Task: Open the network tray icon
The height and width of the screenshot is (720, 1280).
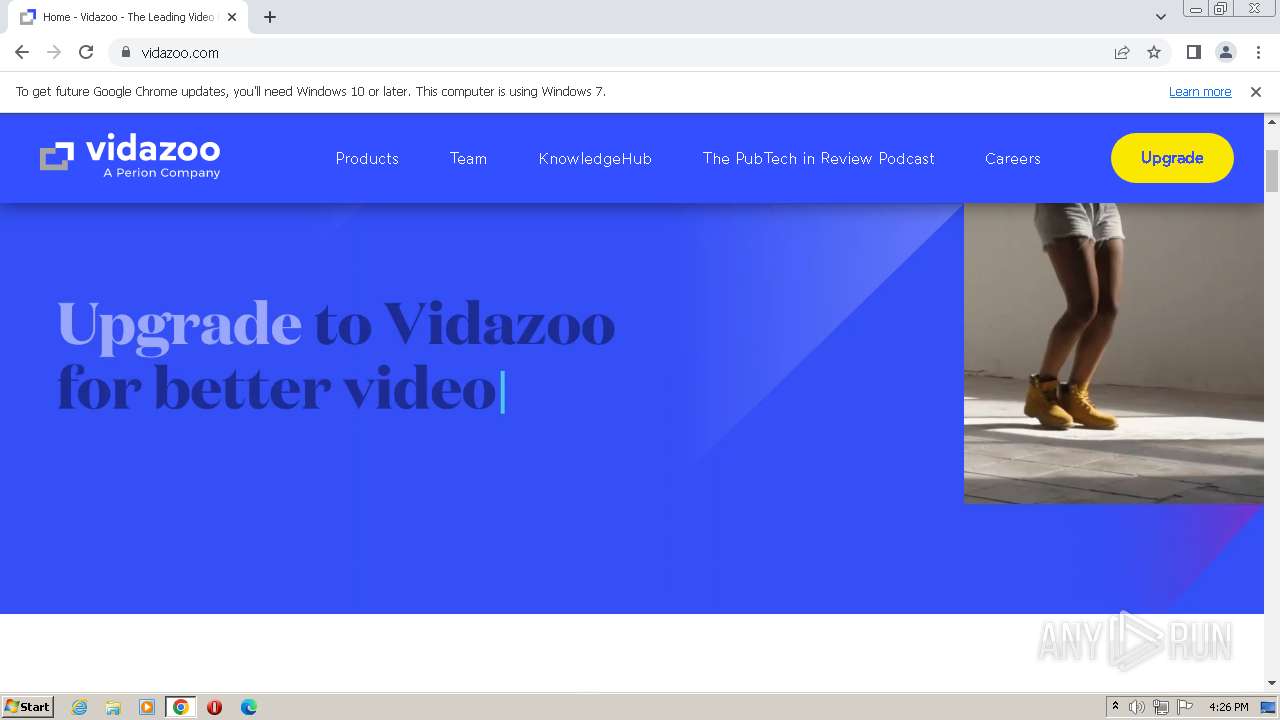Action: [1161, 707]
